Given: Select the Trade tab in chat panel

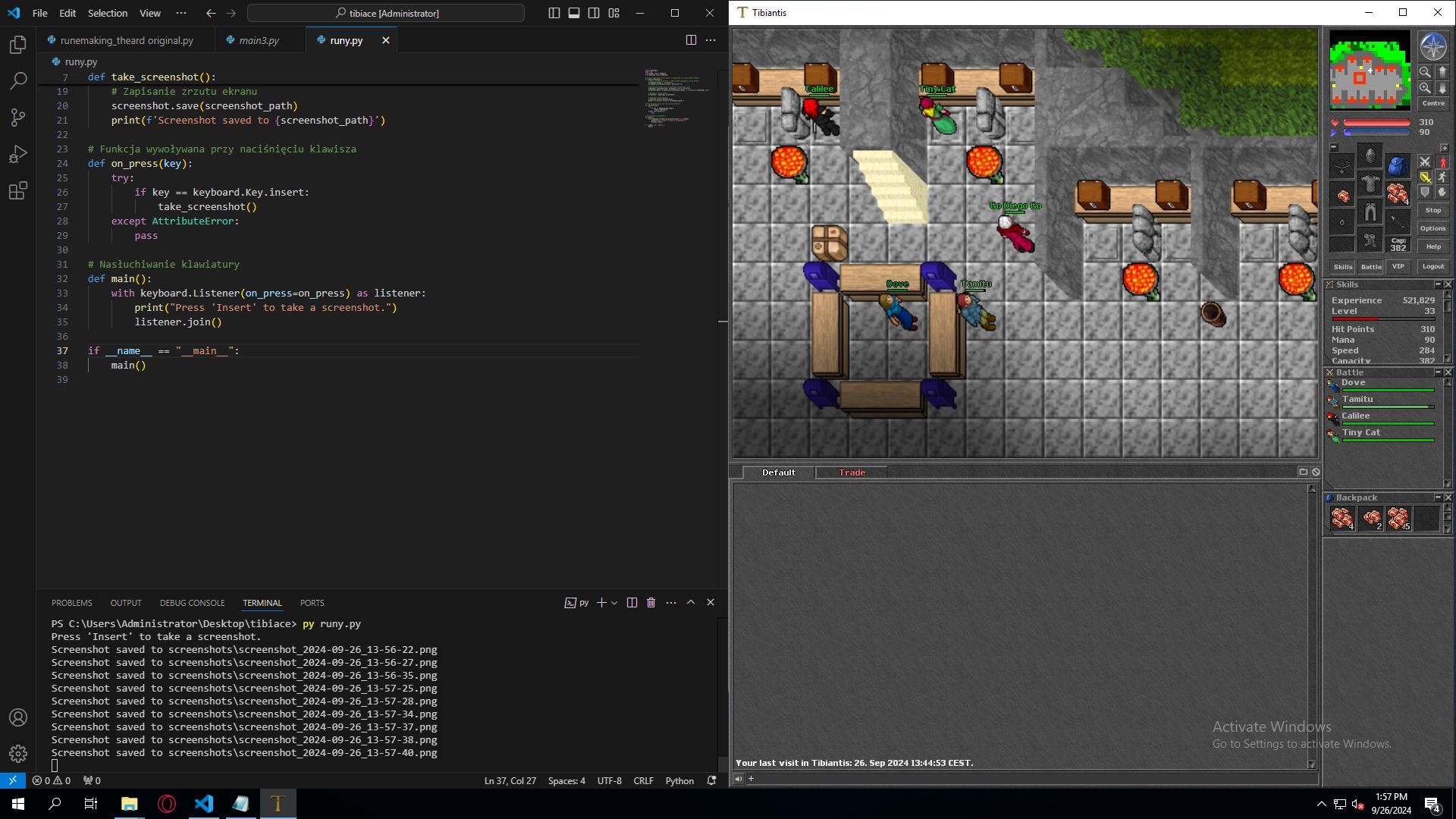Looking at the screenshot, I should 852,472.
